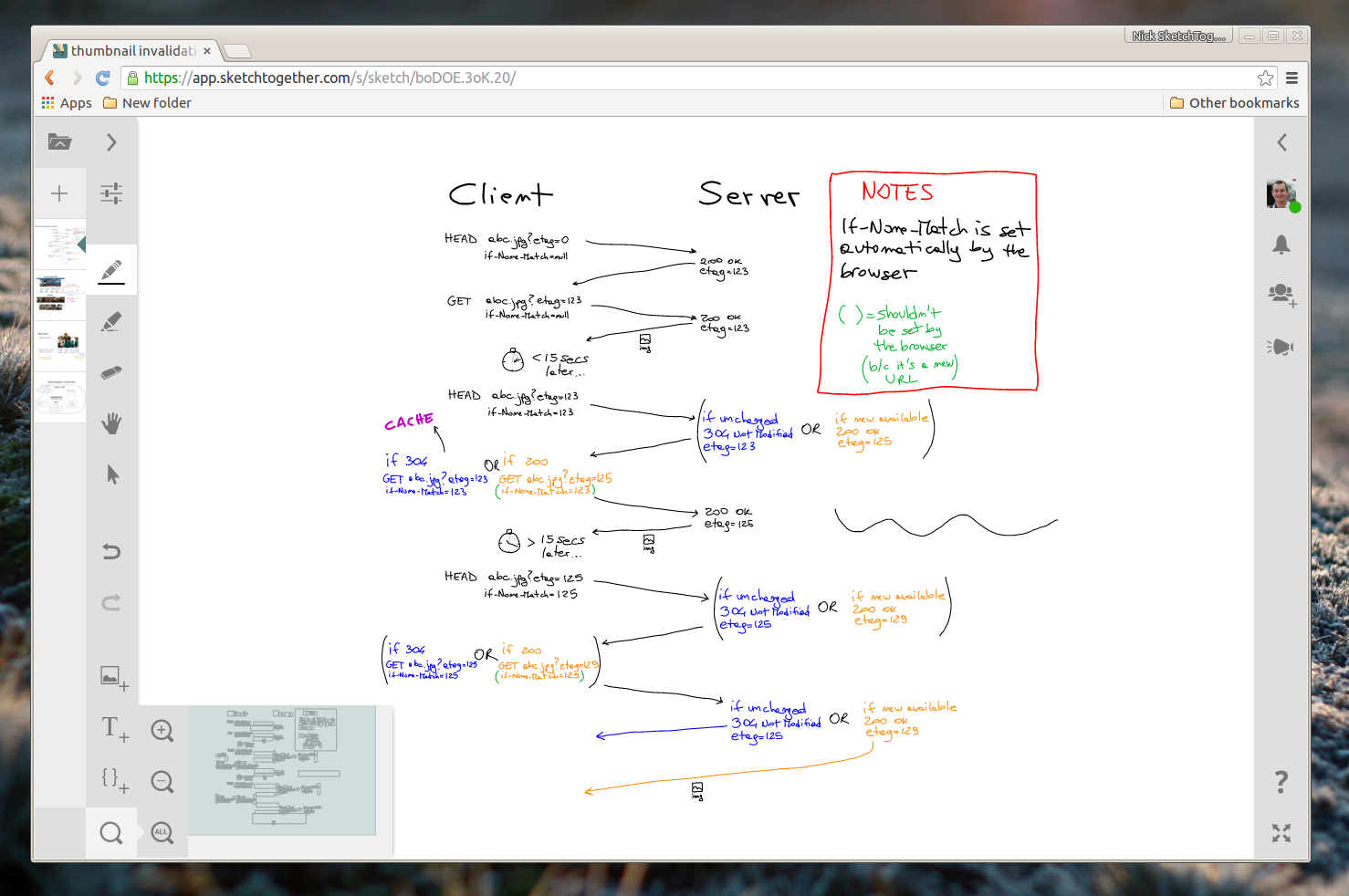The image size is (1349, 896).
Task: Click the Nick SketchTog profile button
Action: [1178, 36]
